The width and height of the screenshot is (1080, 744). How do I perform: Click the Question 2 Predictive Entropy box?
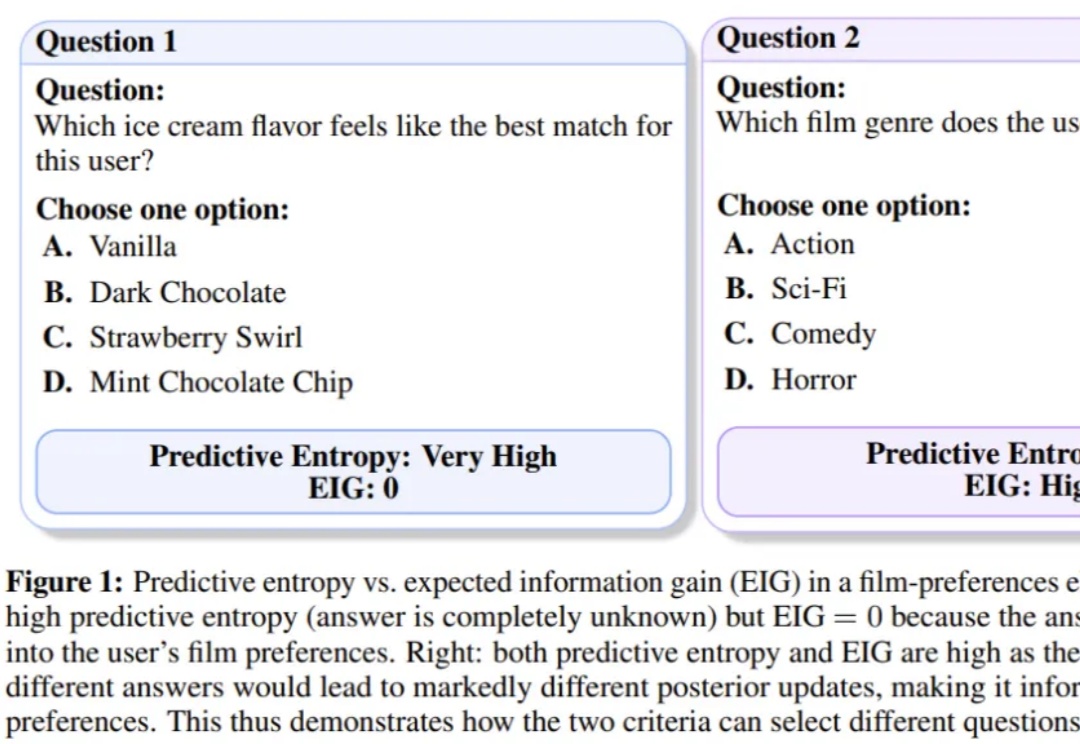[899, 471]
